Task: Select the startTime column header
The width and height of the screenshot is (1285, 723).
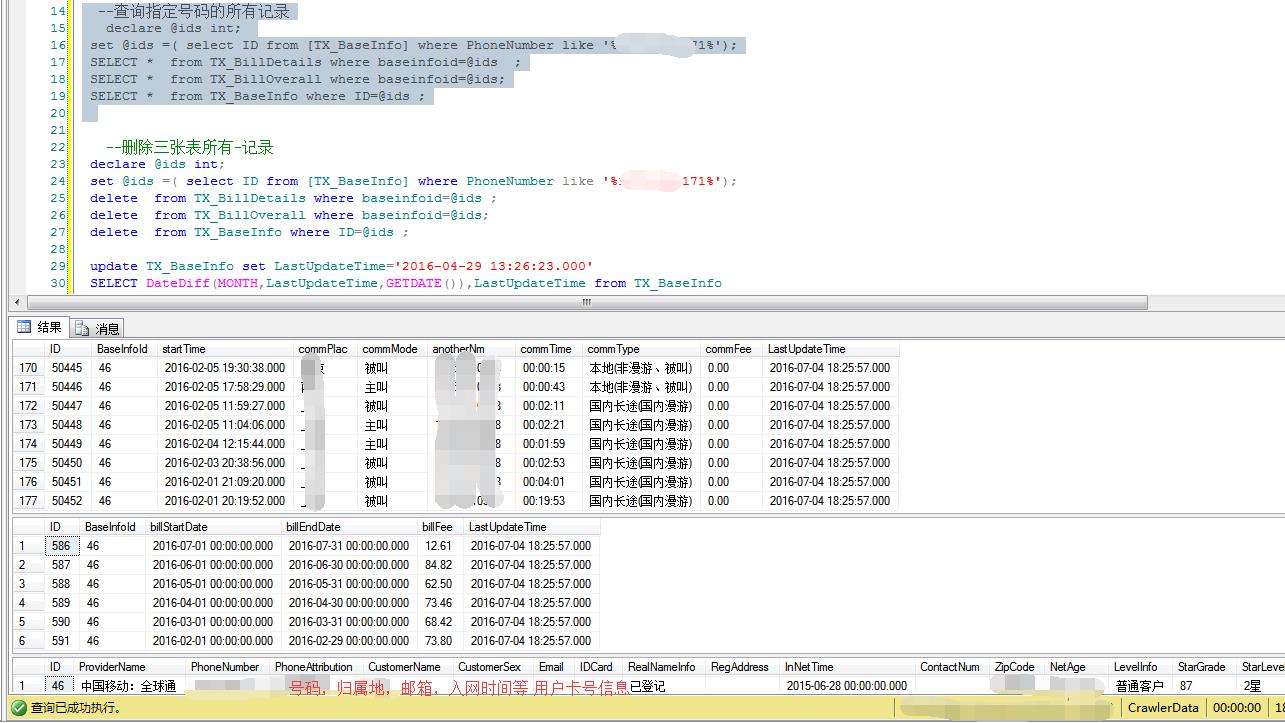Action: pos(183,349)
